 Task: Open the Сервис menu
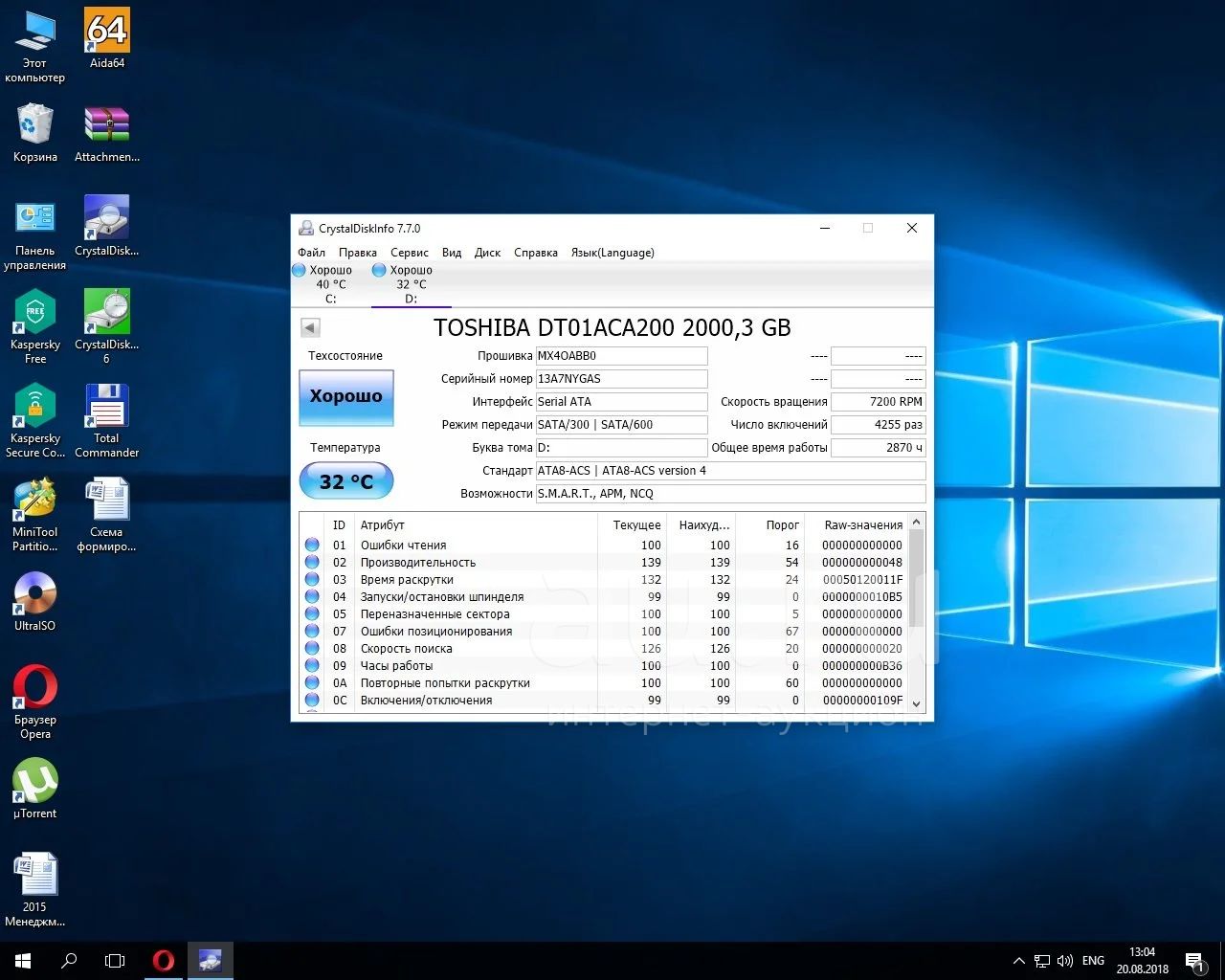click(410, 253)
